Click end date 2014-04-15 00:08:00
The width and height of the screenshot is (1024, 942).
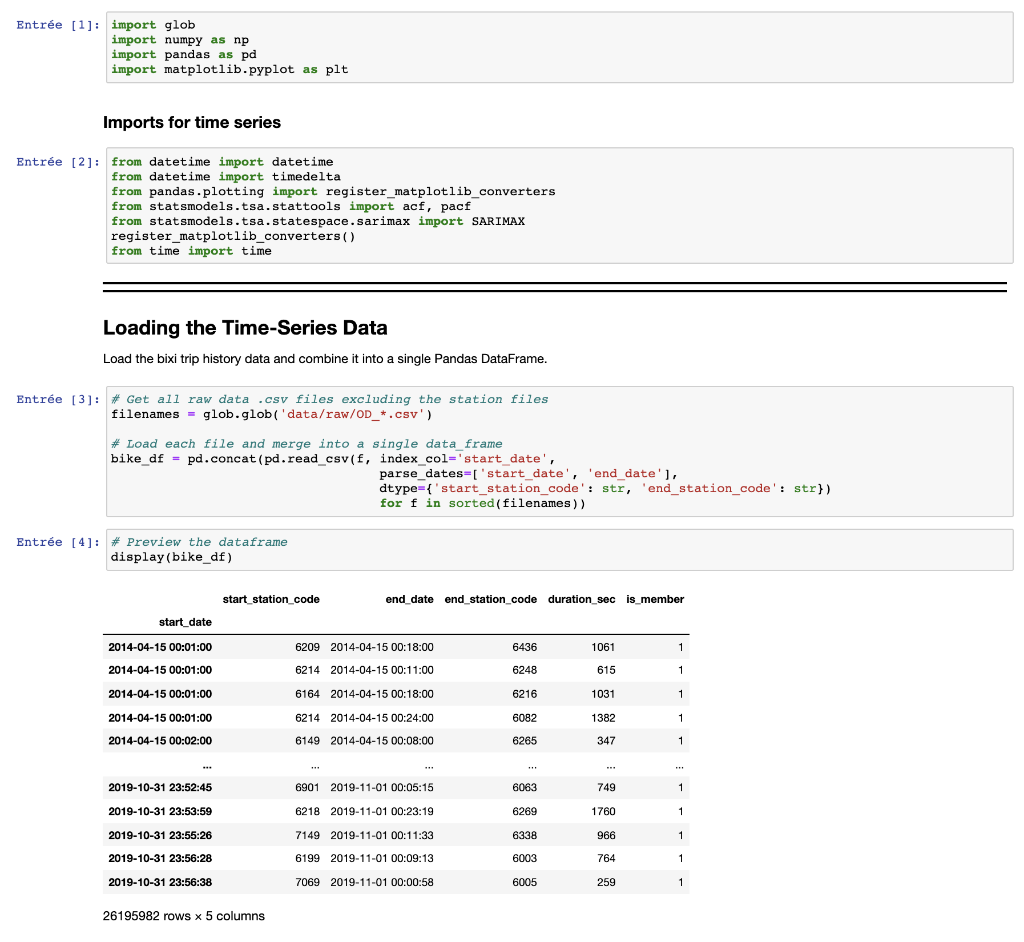pos(382,741)
